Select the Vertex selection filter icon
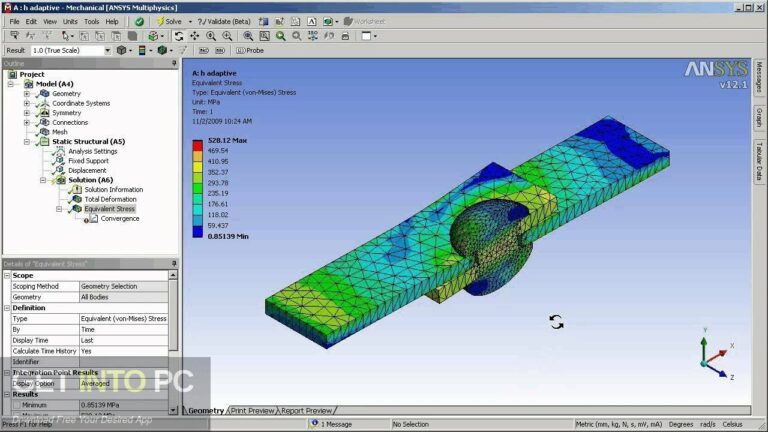Image resolution: width=768 pixels, height=432 pixels. [84, 36]
